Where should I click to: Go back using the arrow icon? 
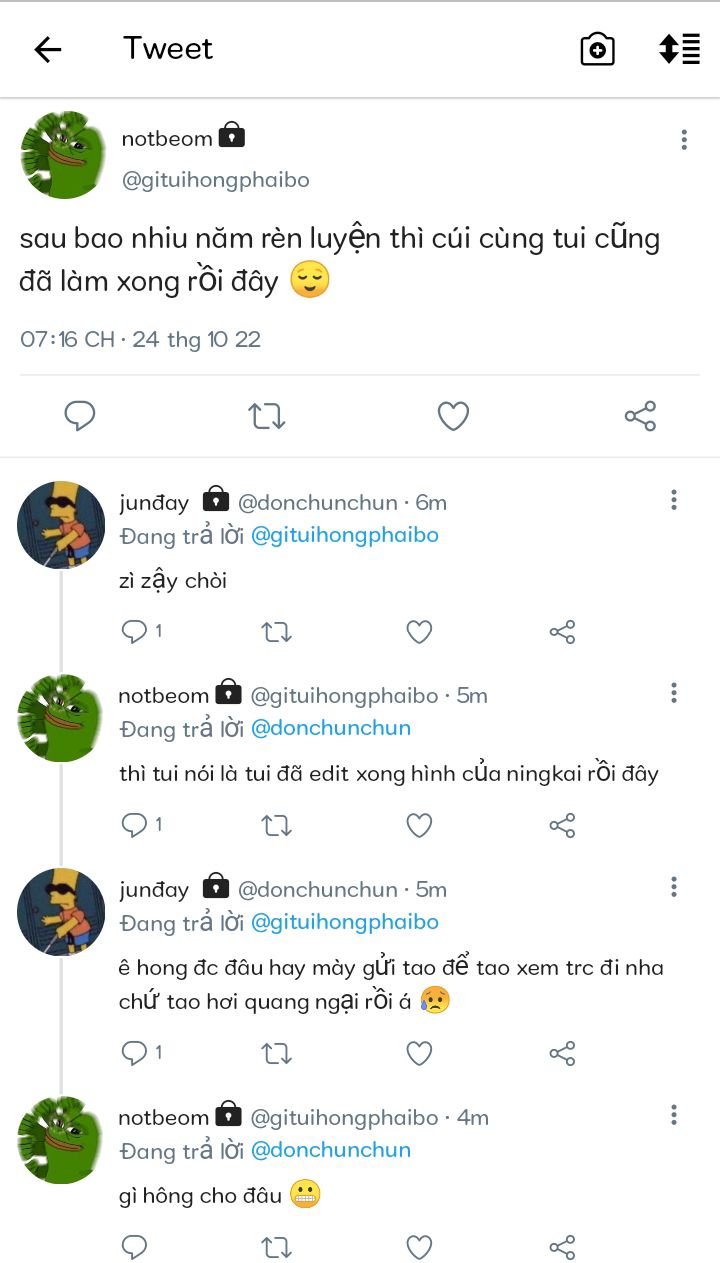[x=48, y=49]
